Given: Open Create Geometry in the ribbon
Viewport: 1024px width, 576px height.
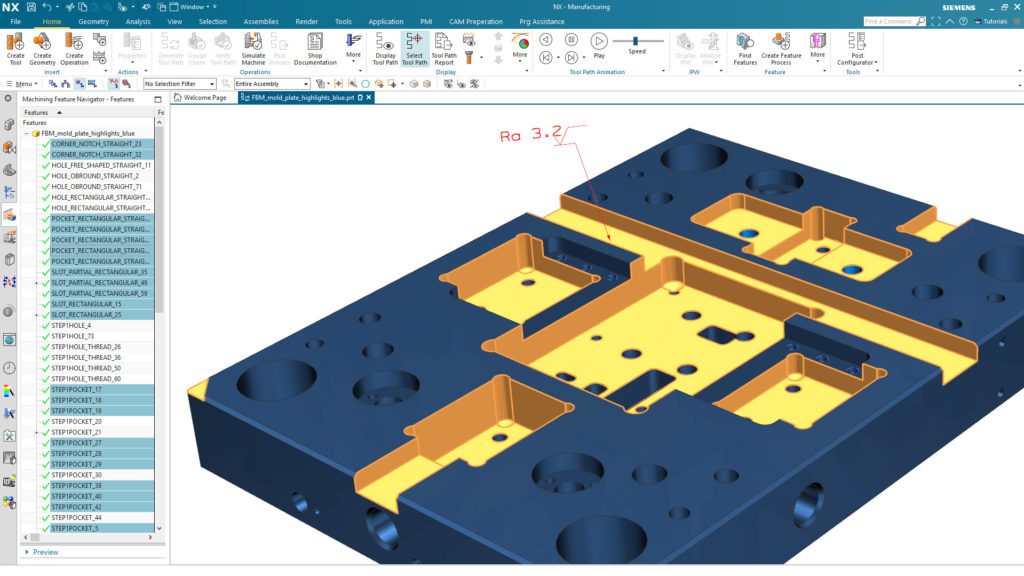Looking at the screenshot, I should pyautogui.click(x=42, y=49).
